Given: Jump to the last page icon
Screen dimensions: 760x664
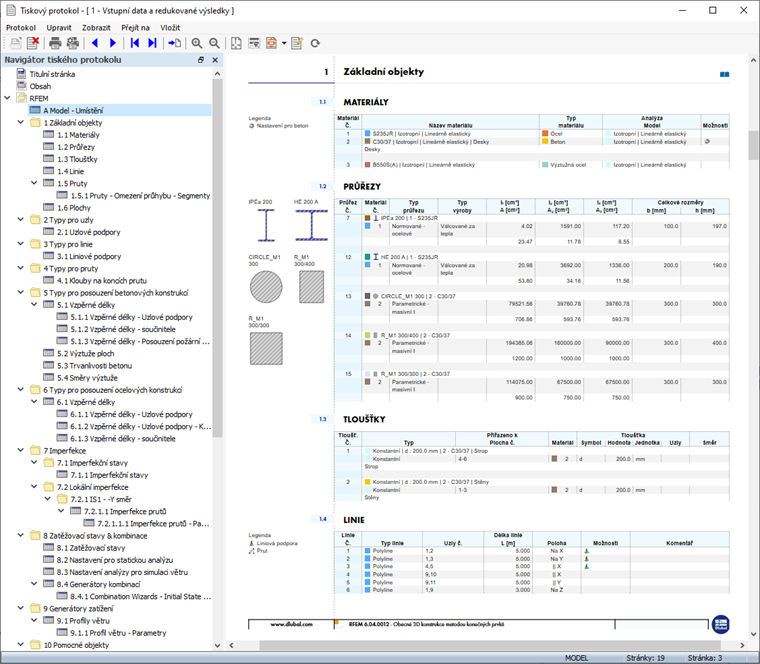Looking at the screenshot, I should pos(152,44).
